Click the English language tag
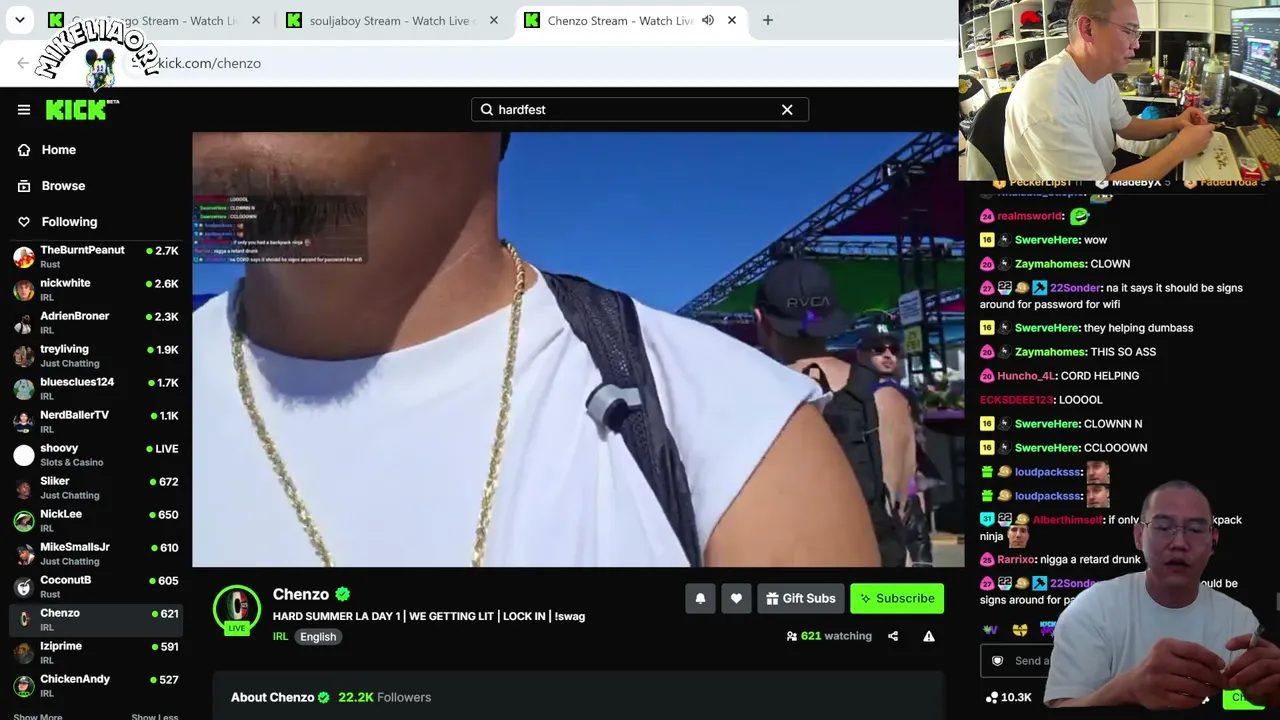This screenshot has width=1280, height=720. point(318,637)
